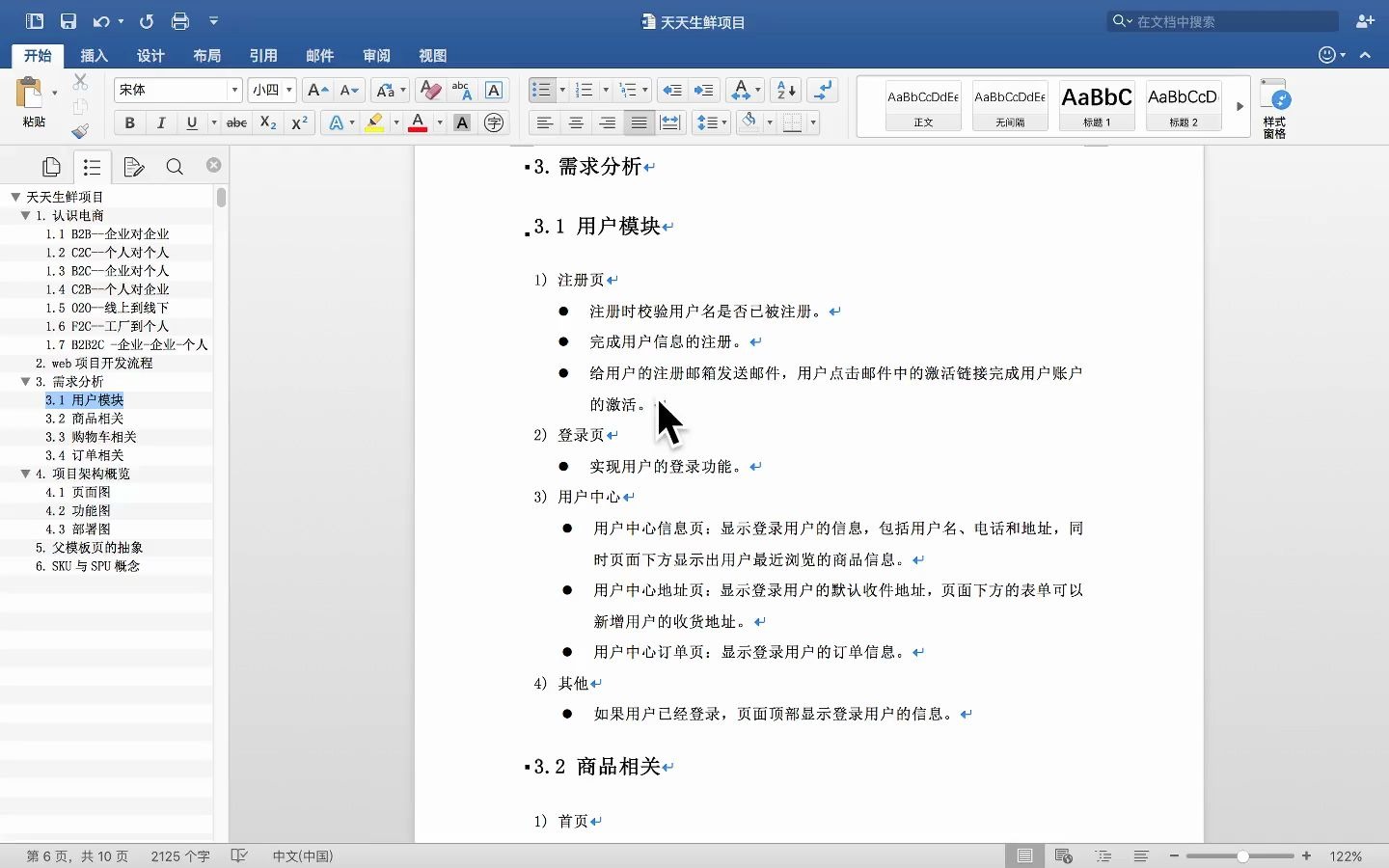
Task: Open the borders dropdown arrow
Action: pos(813,122)
